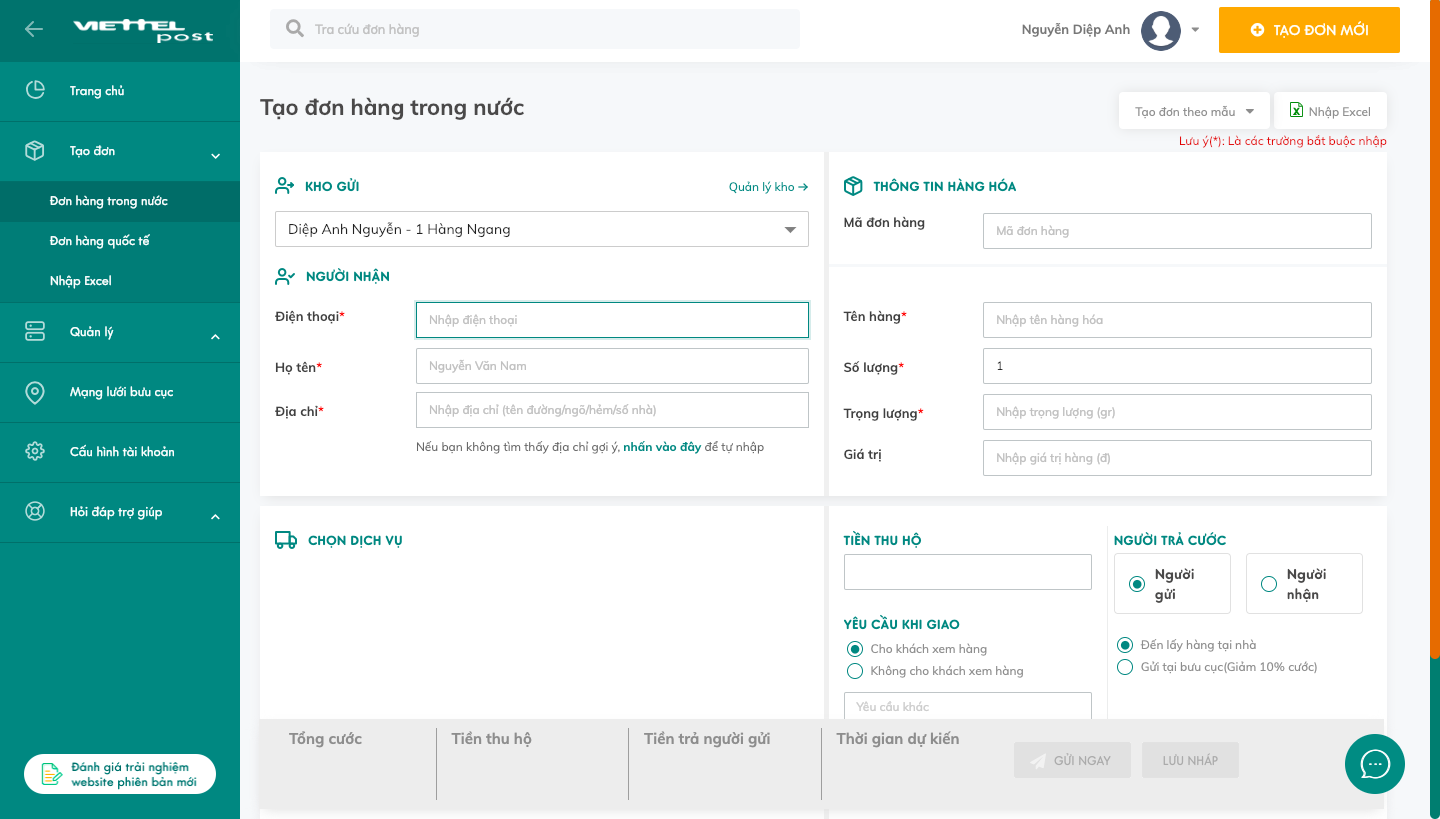Open the Kho gửi warehouse dropdown
The width and height of the screenshot is (1440, 819).
coord(542,229)
